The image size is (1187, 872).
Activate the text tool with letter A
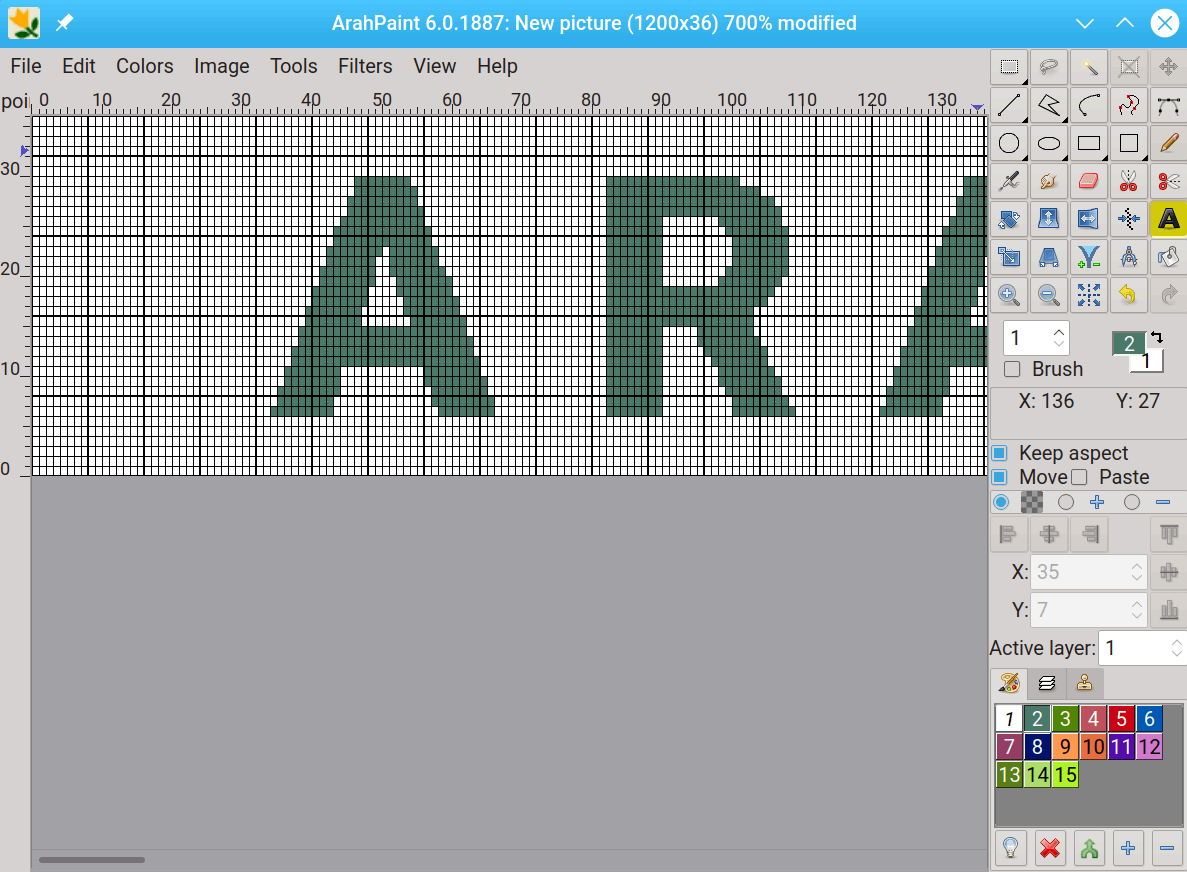1168,219
